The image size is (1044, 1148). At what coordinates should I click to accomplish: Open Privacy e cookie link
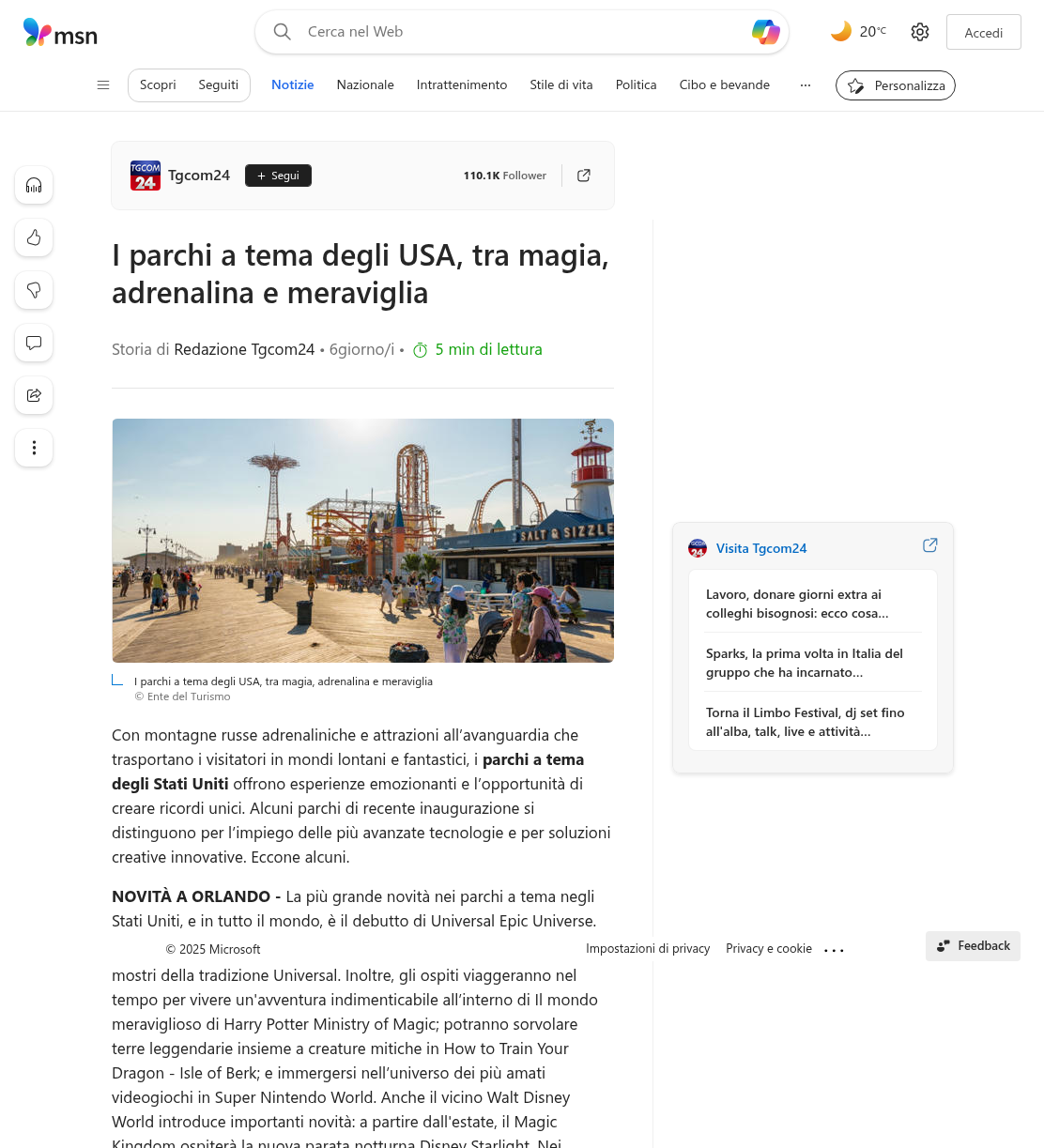pyautogui.click(x=769, y=949)
